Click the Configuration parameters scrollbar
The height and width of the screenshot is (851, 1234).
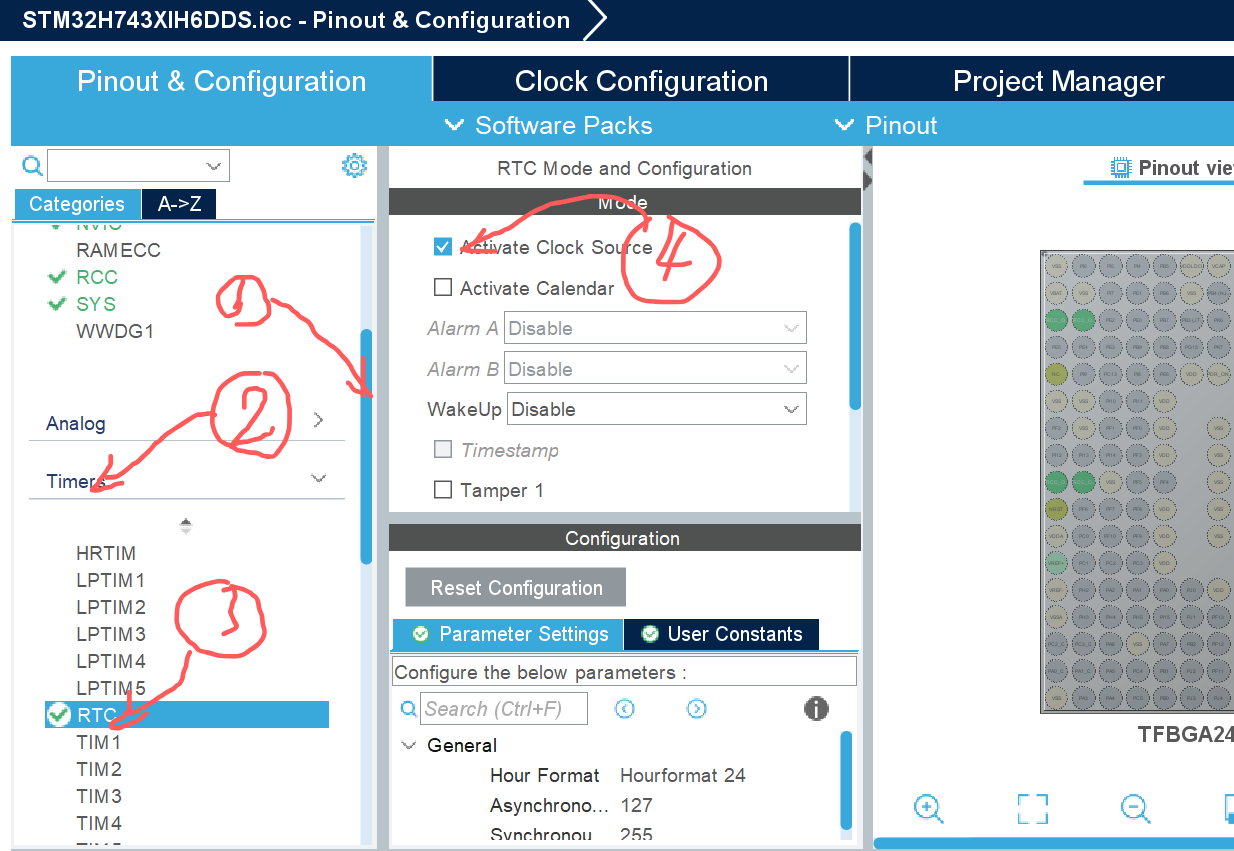846,781
